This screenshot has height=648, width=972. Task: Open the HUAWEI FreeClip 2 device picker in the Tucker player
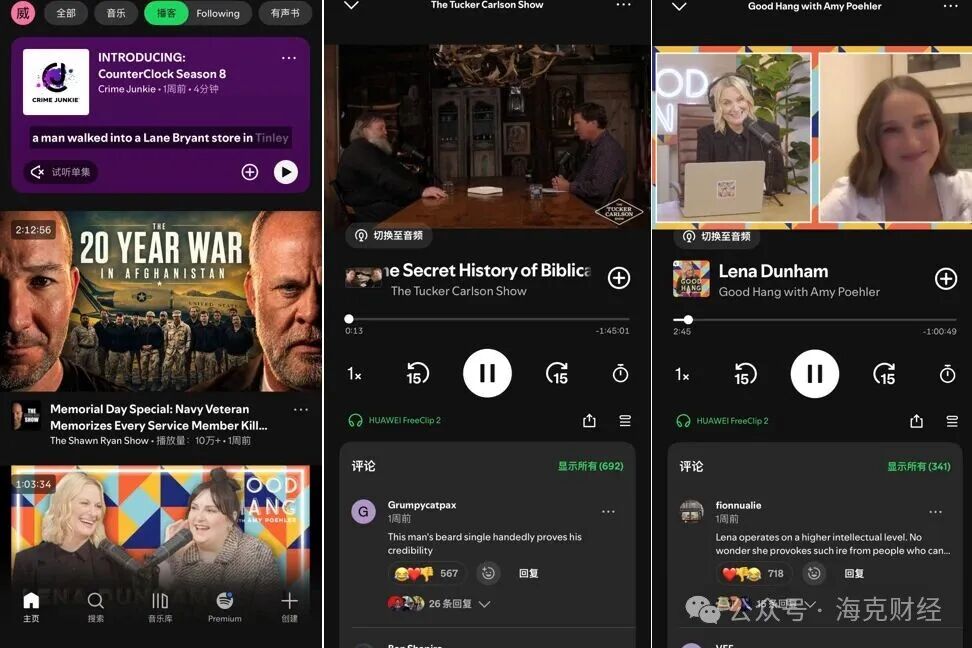pyautogui.click(x=395, y=420)
